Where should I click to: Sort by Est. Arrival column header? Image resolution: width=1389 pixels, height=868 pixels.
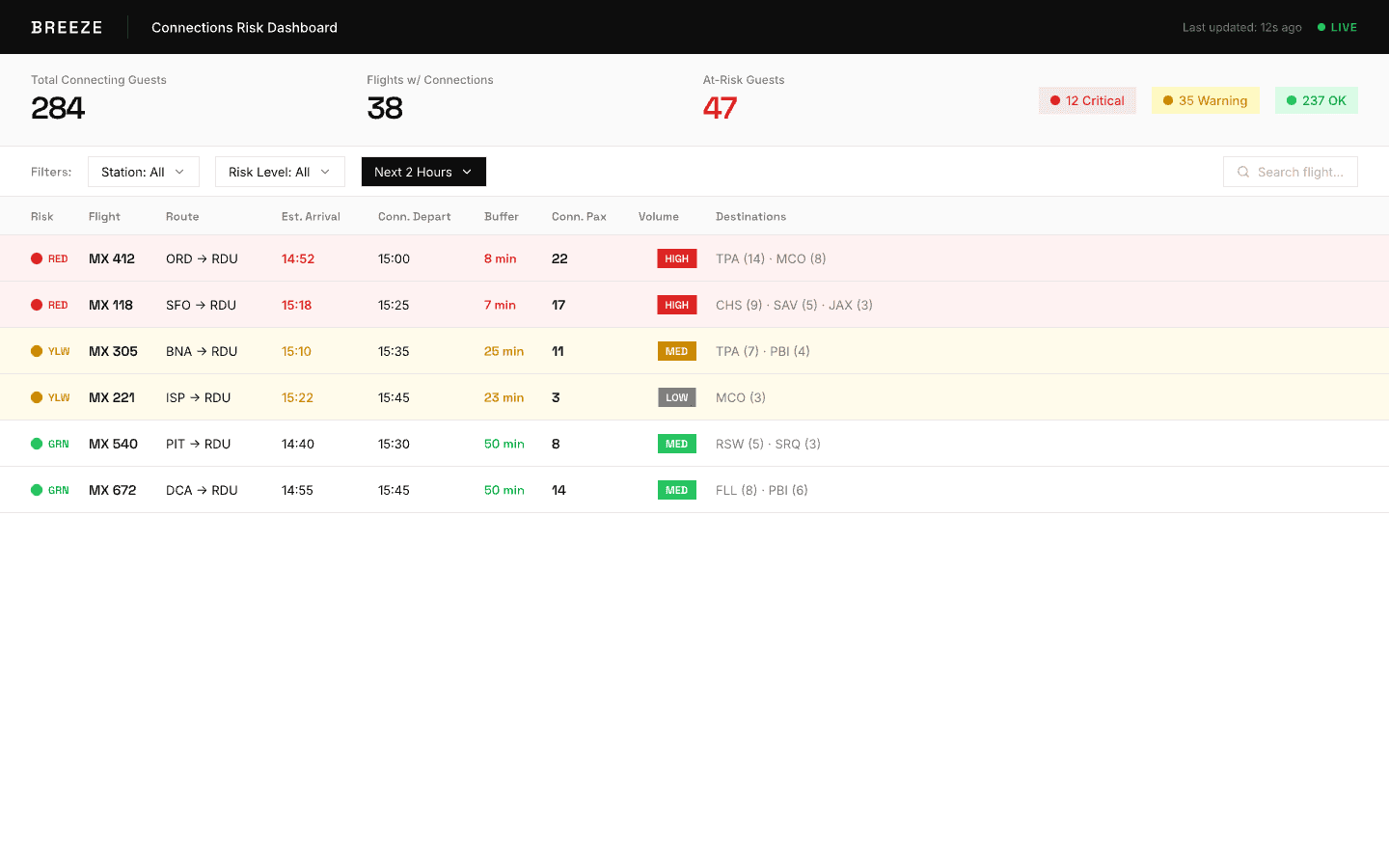pyautogui.click(x=311, y=216)
